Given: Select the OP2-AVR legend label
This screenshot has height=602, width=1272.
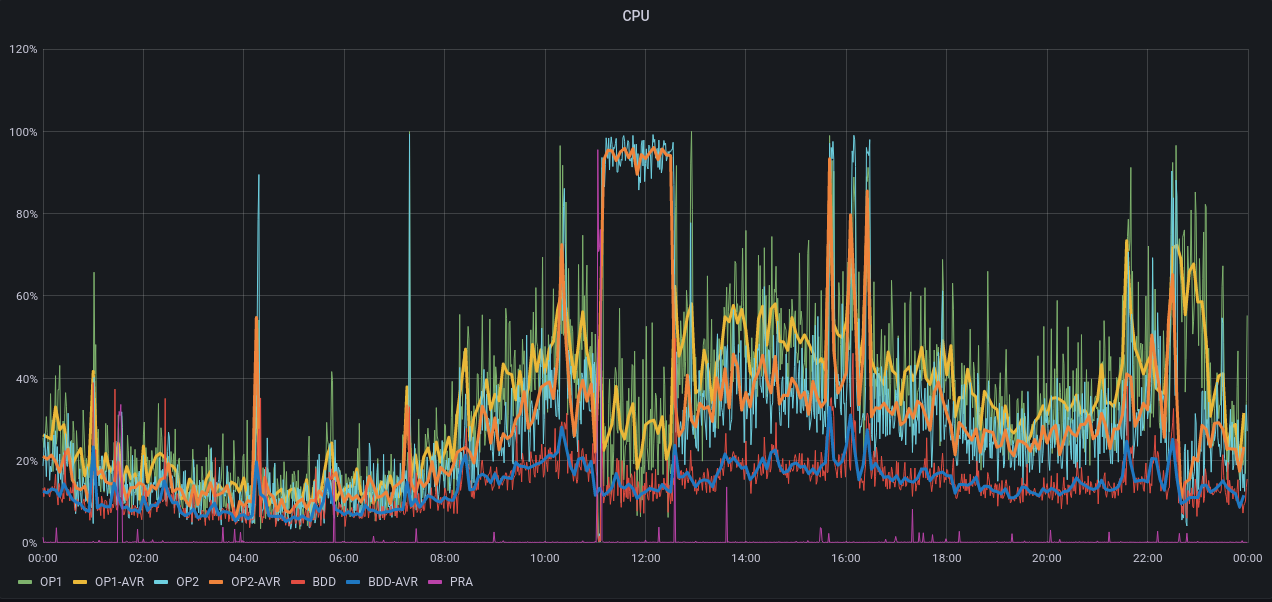Looking at the screenshot, I should (x=255, y=582).
